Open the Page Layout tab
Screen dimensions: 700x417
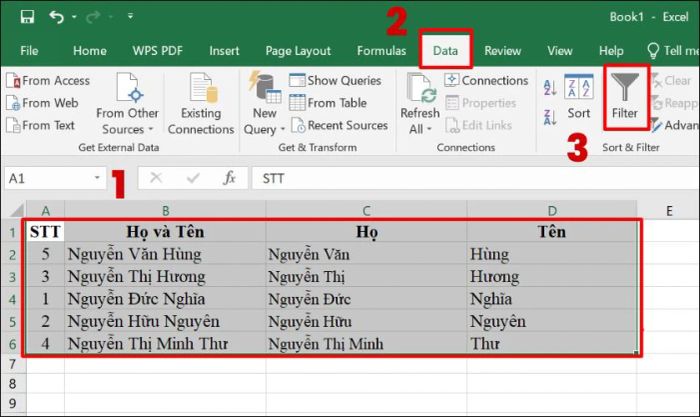click(298, 50)
